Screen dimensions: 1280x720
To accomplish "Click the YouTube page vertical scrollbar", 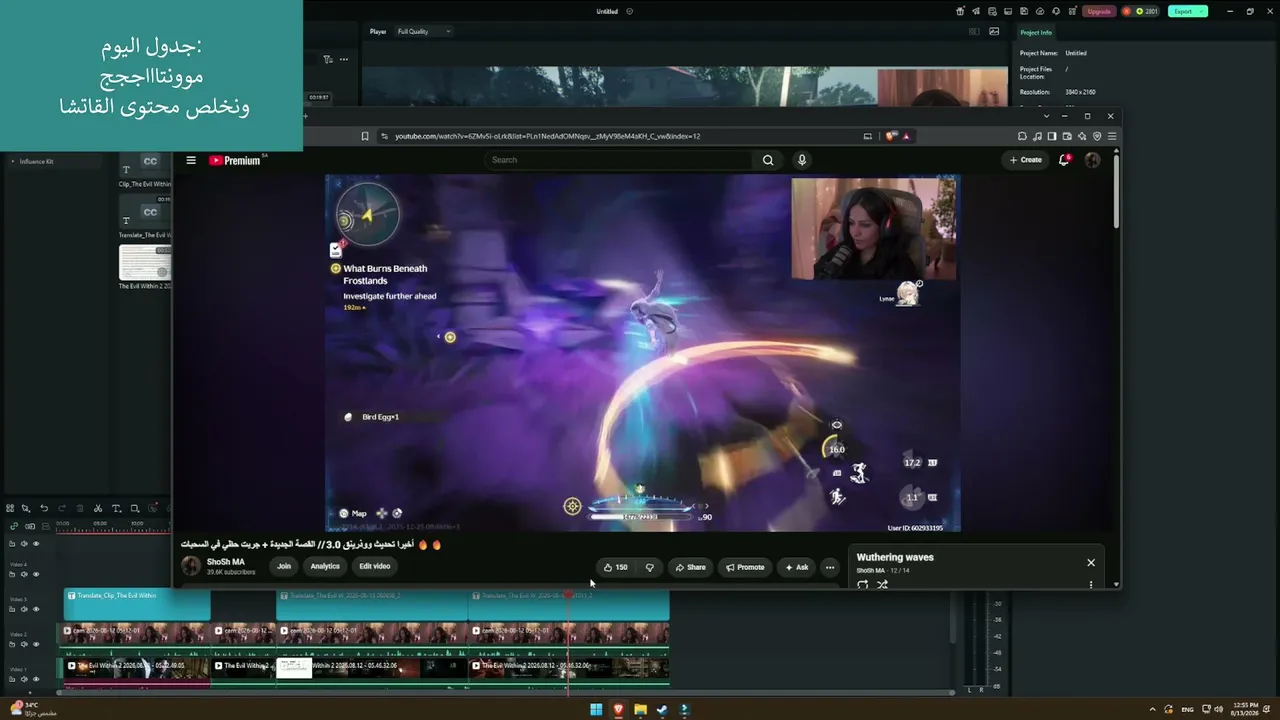I will click(x=1116, y=190).
